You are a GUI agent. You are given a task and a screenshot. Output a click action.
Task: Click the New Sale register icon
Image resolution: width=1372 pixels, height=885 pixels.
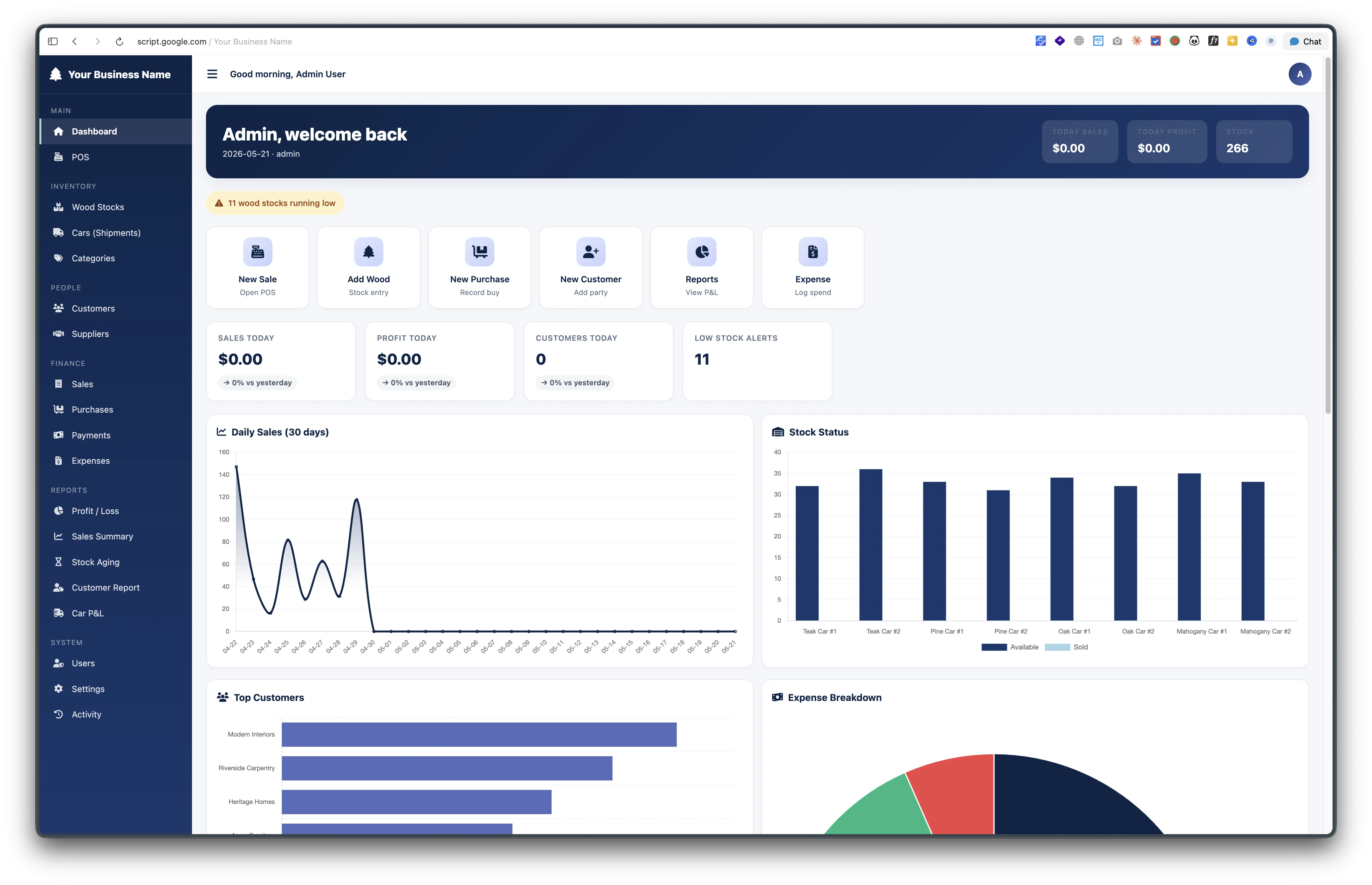click(257, 252)
